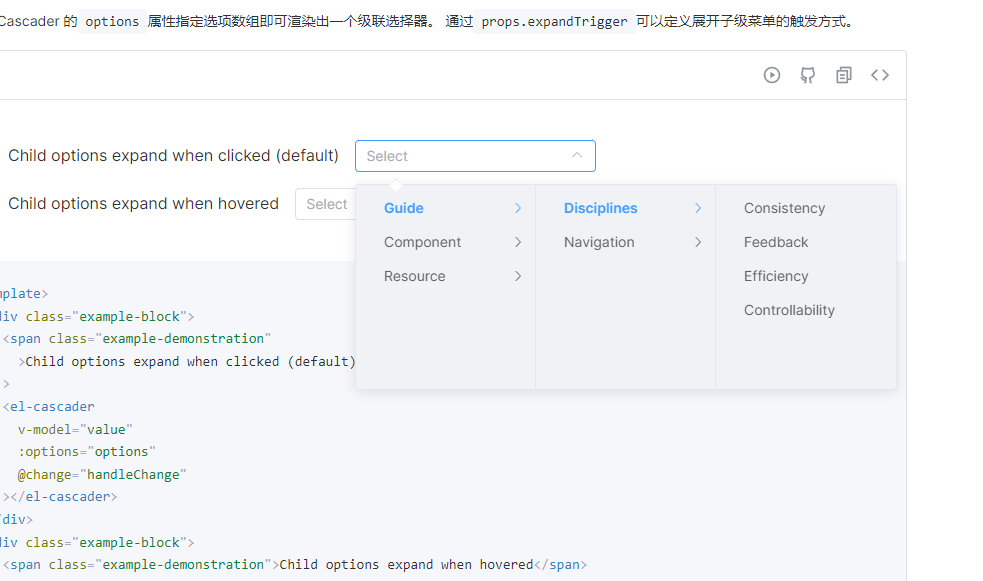The image size is (983, 581).
Task: Select the Guide cascader option
Action: (403, 208)
